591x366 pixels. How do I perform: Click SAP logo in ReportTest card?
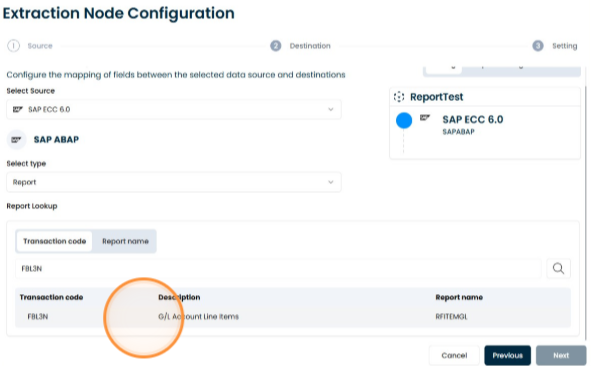pyautogui.click(x=425, y=118)
